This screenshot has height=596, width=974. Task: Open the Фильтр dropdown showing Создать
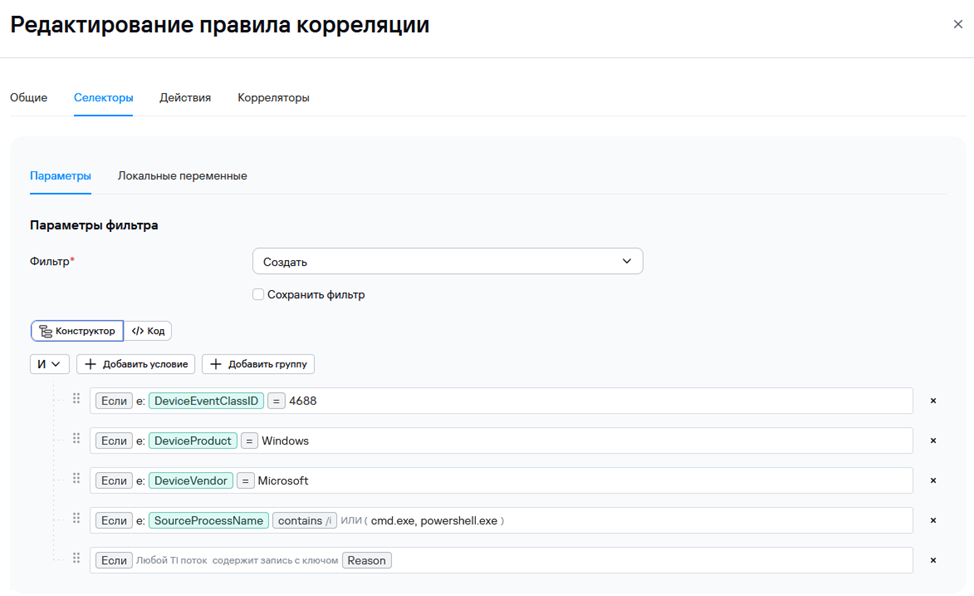pyautogui.click(x=447, y=262)
